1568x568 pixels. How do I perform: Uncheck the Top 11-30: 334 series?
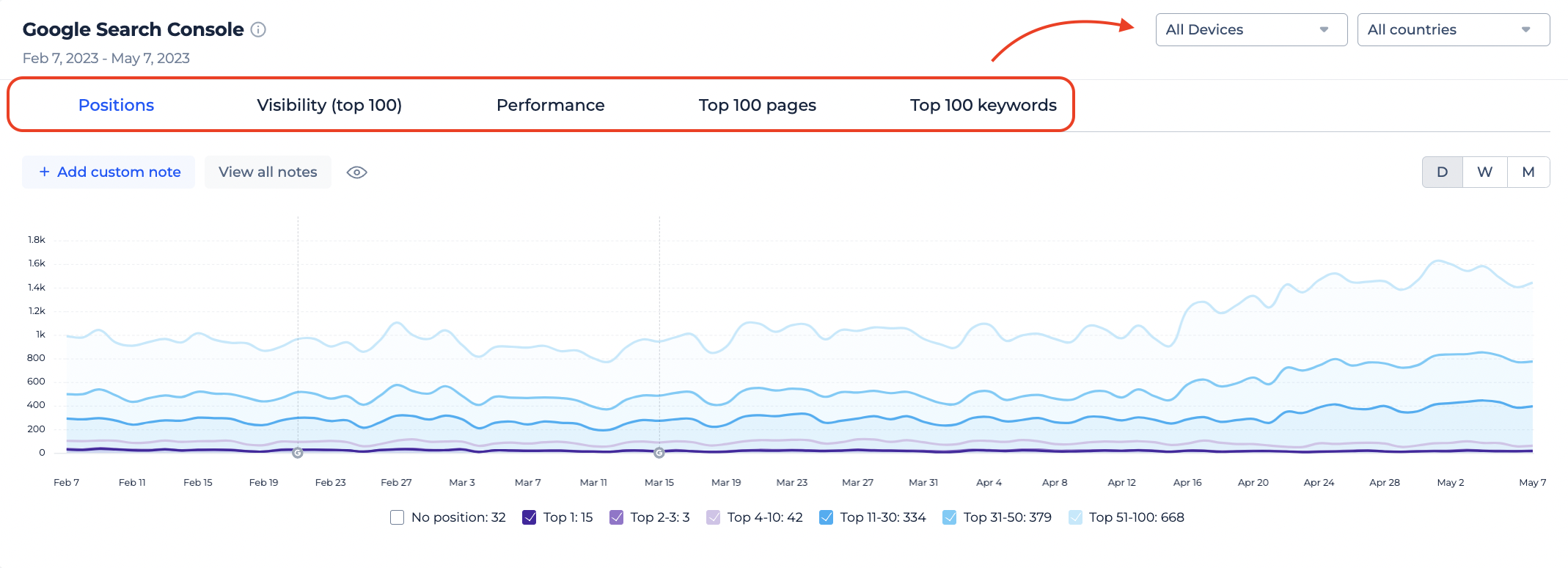click(826, 517)
